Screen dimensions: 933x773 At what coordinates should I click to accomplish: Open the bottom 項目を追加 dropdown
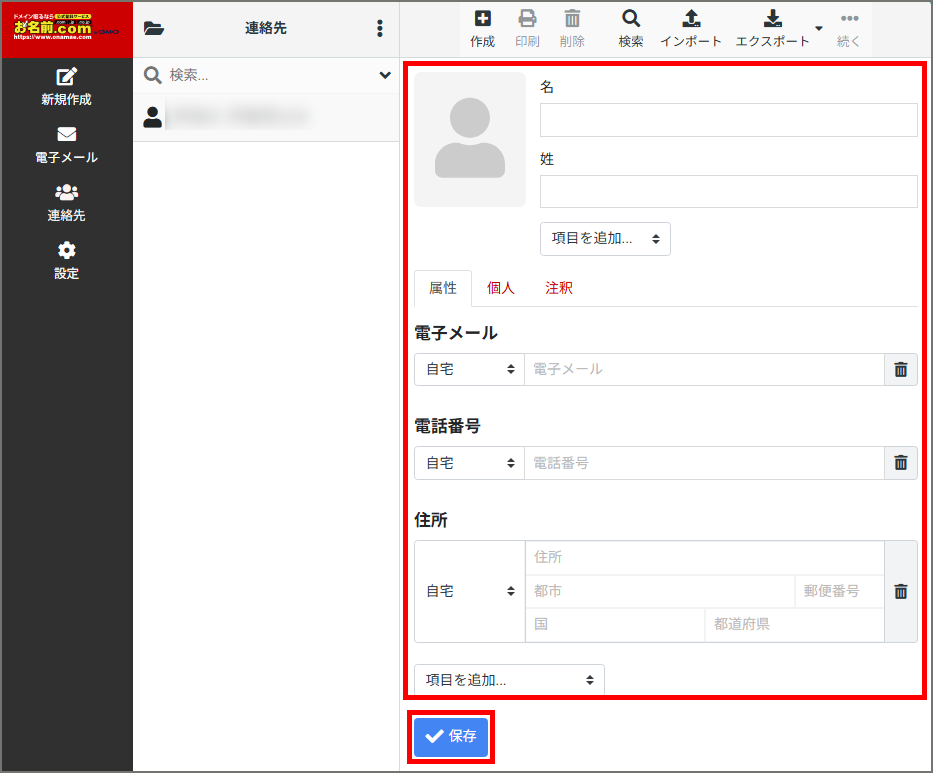[509, 680]
